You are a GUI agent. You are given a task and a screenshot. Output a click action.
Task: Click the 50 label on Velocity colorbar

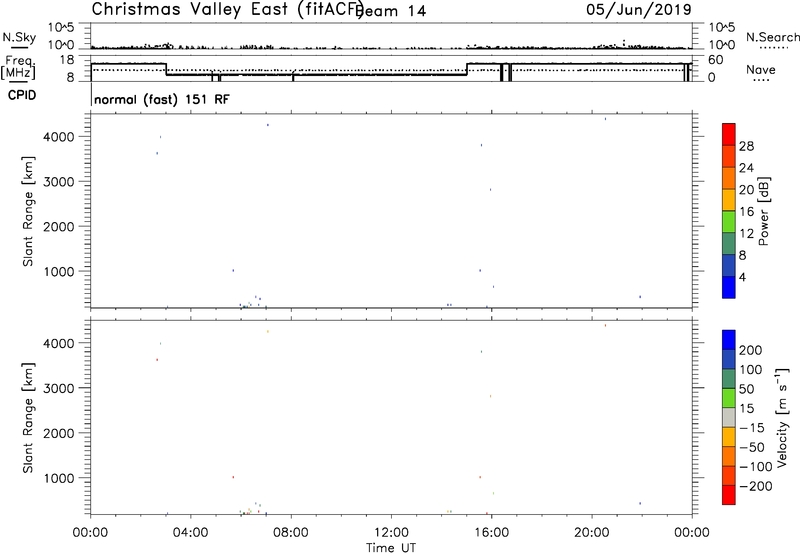click(x=747, y=389)
